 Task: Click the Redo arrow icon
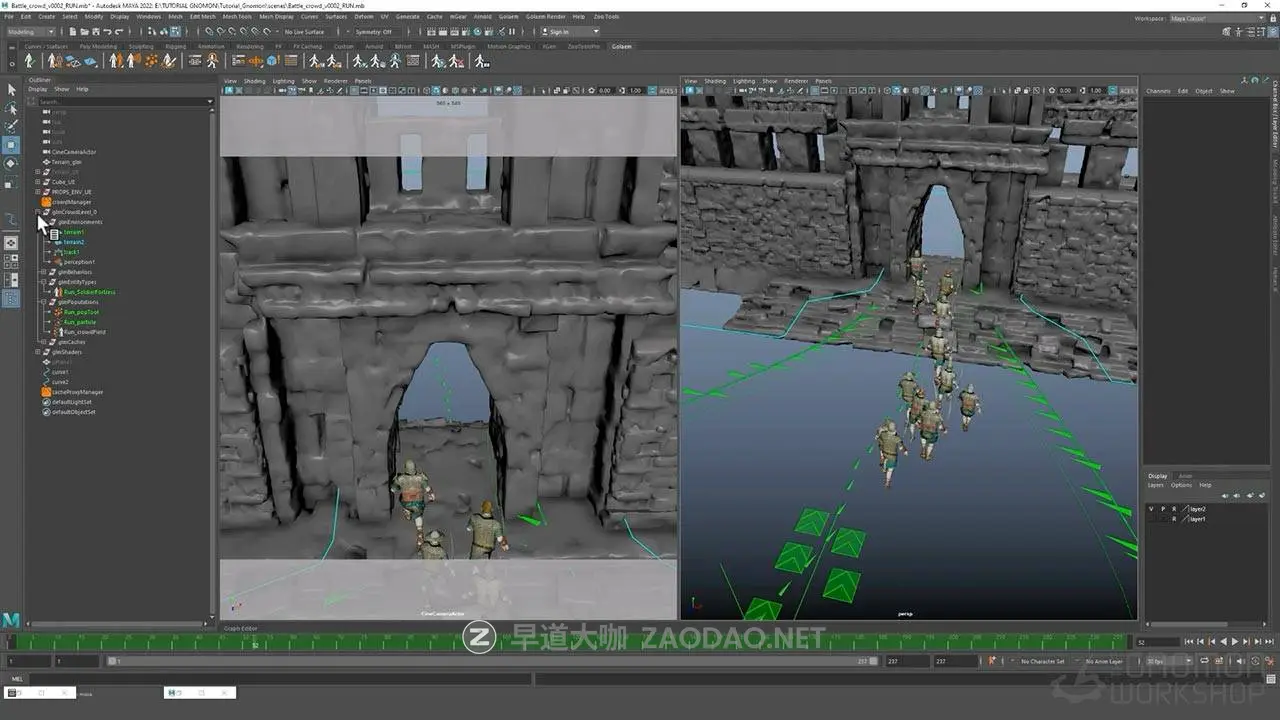click(117, 32)
